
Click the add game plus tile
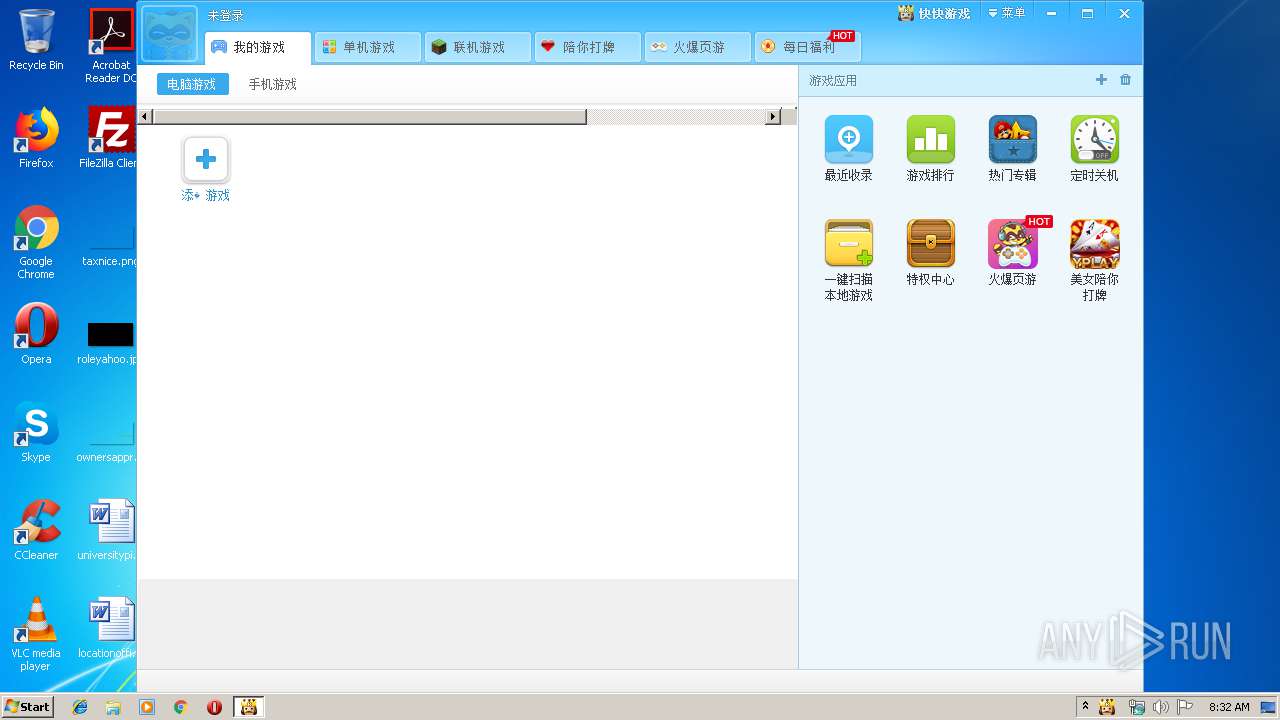tap(206, 159)
